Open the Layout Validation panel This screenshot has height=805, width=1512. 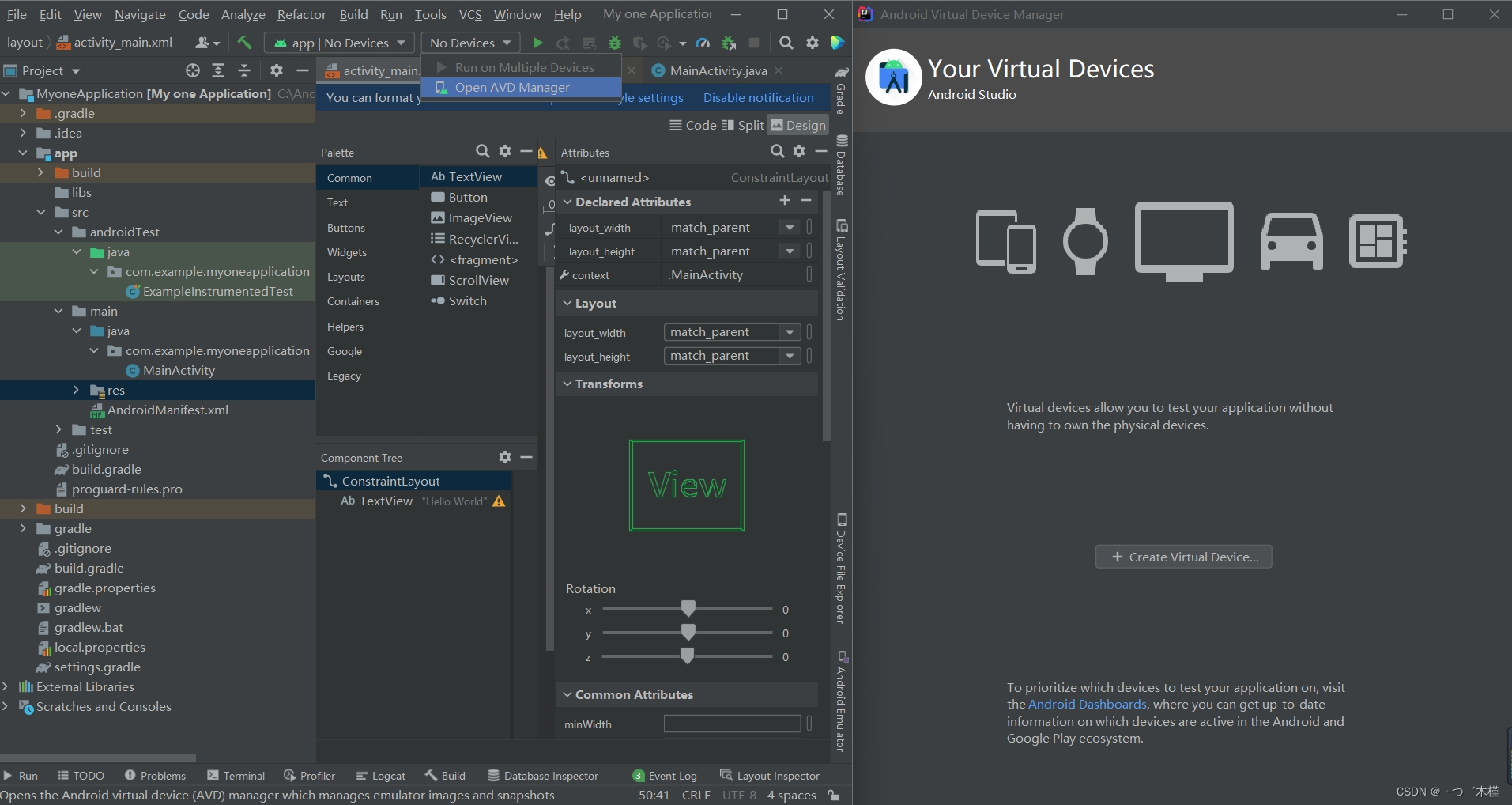coord(842,273)
